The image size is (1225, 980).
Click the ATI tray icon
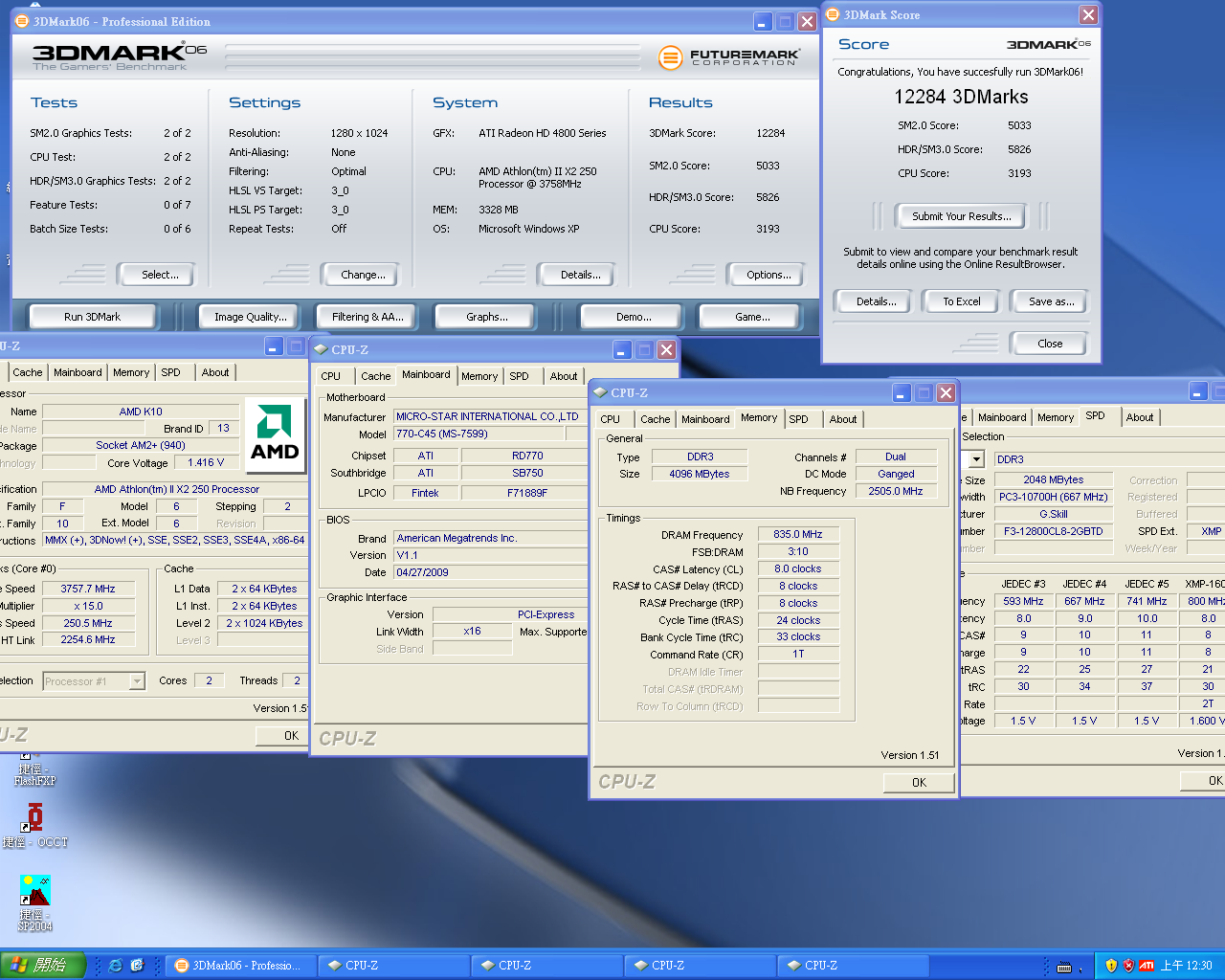(1147, 966)
